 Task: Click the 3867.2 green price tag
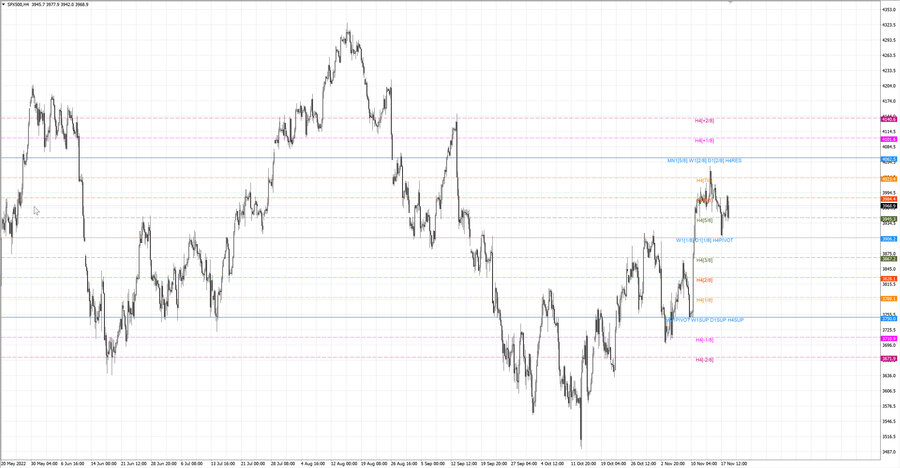pos(889,259)
